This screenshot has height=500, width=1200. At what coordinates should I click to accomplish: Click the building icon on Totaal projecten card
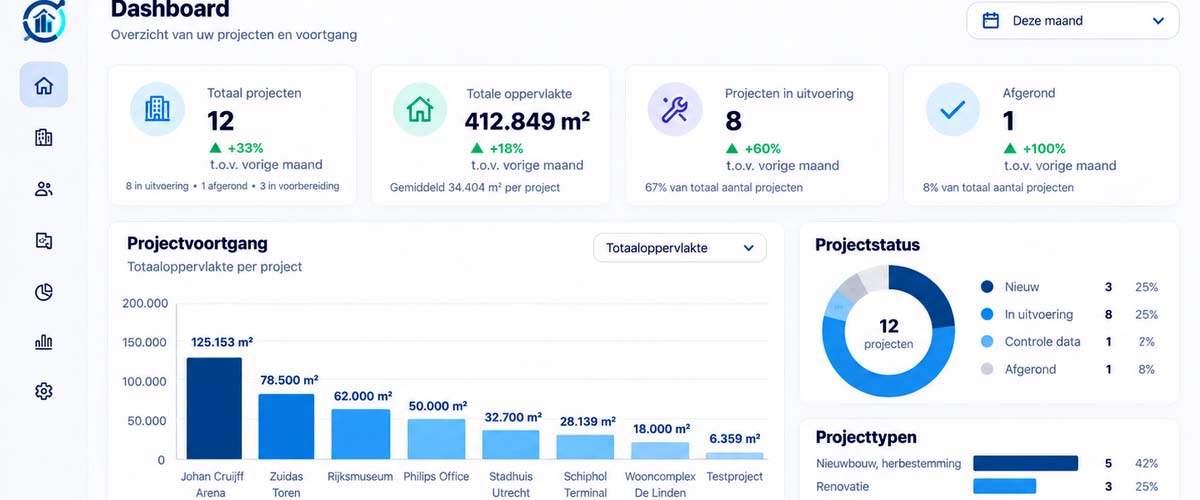[157, 109]
